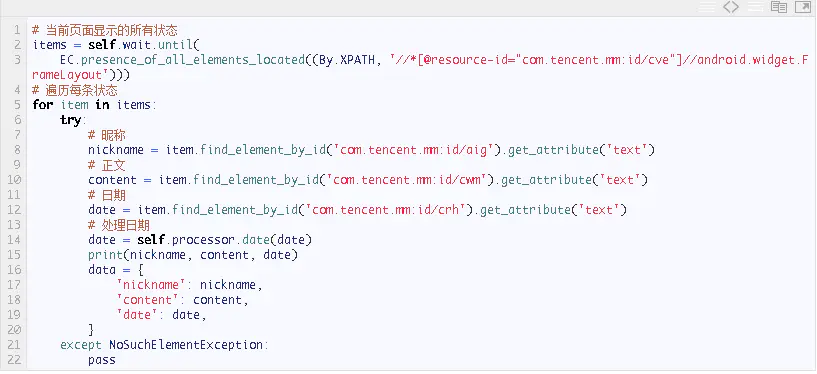Click the 'data = {' assignment
The image size is (817, 374).
point(116,270)
